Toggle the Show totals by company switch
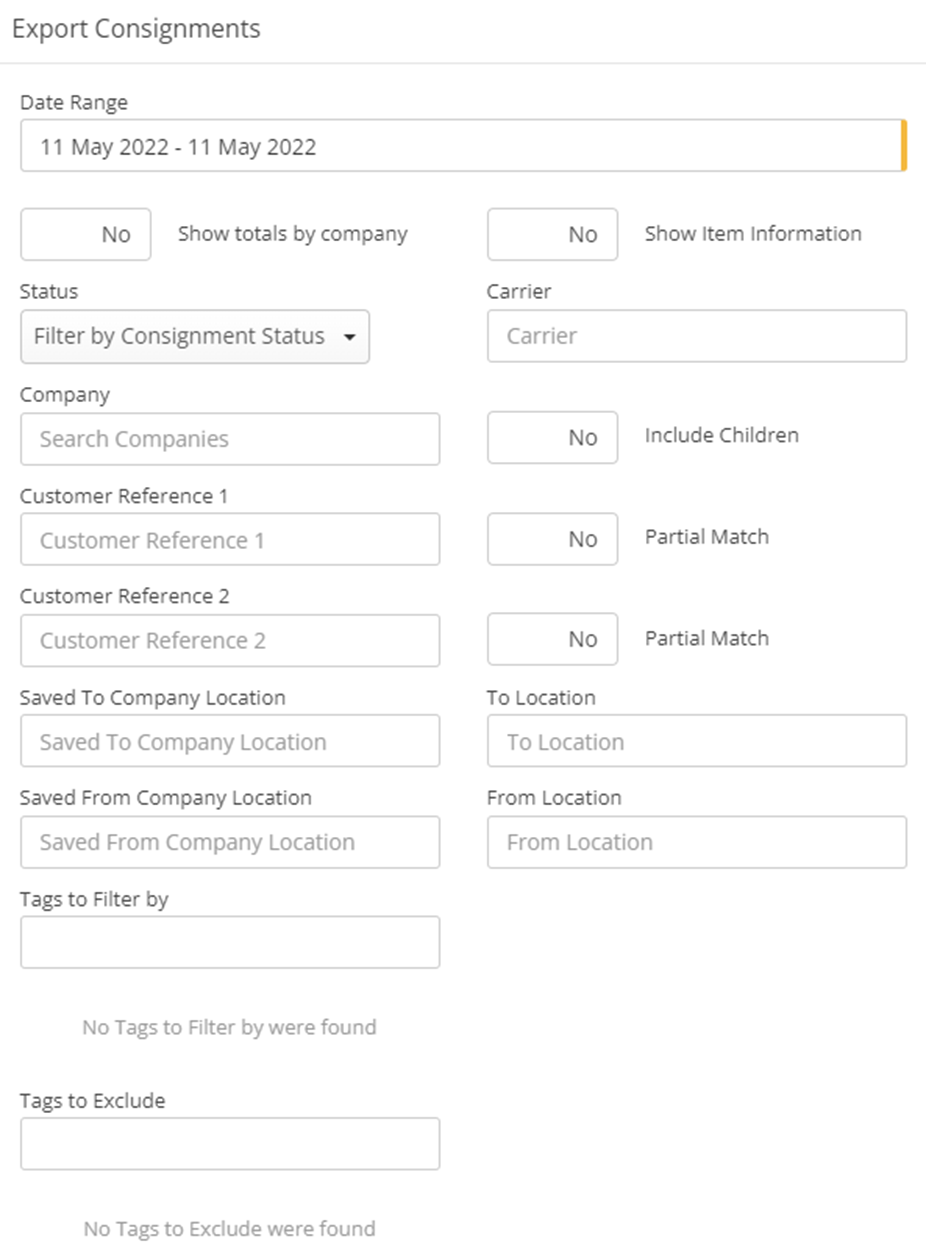Screen dimensions: 926x1250 (x=86, y=235)
